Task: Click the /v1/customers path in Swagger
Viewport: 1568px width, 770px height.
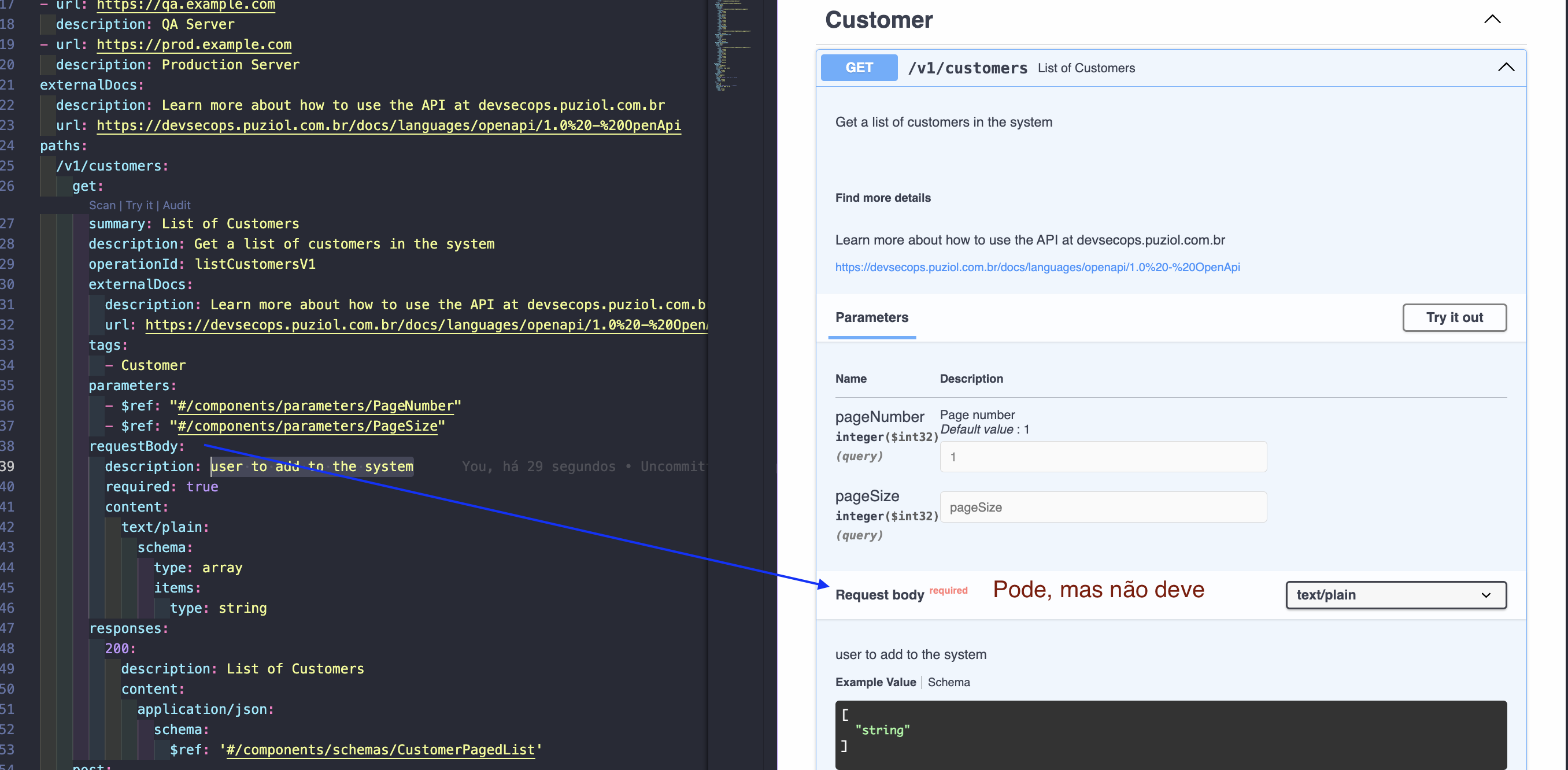Action: click(967, 68)
